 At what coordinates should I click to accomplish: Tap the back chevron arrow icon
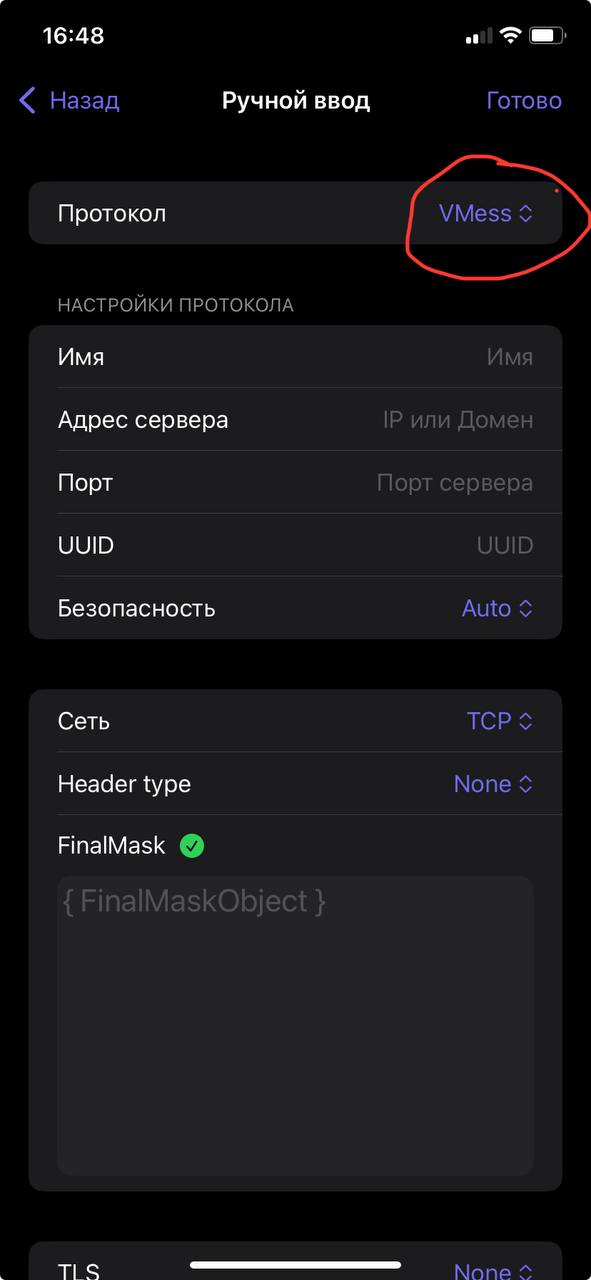(x=28, y=100)
